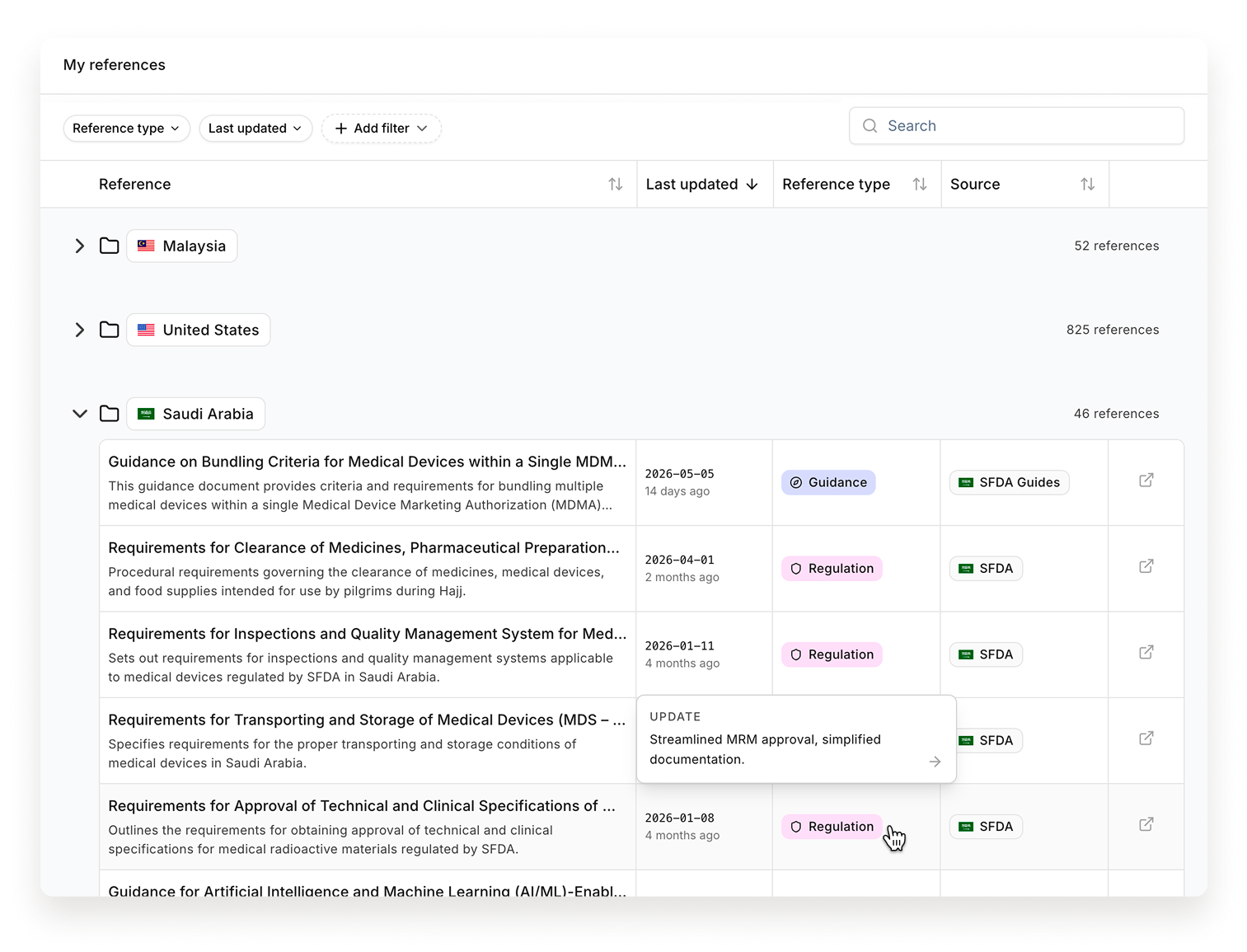Sort by Source column arrows icon
Viewport: 1247px width, 952px height.
click(1088, 185)
